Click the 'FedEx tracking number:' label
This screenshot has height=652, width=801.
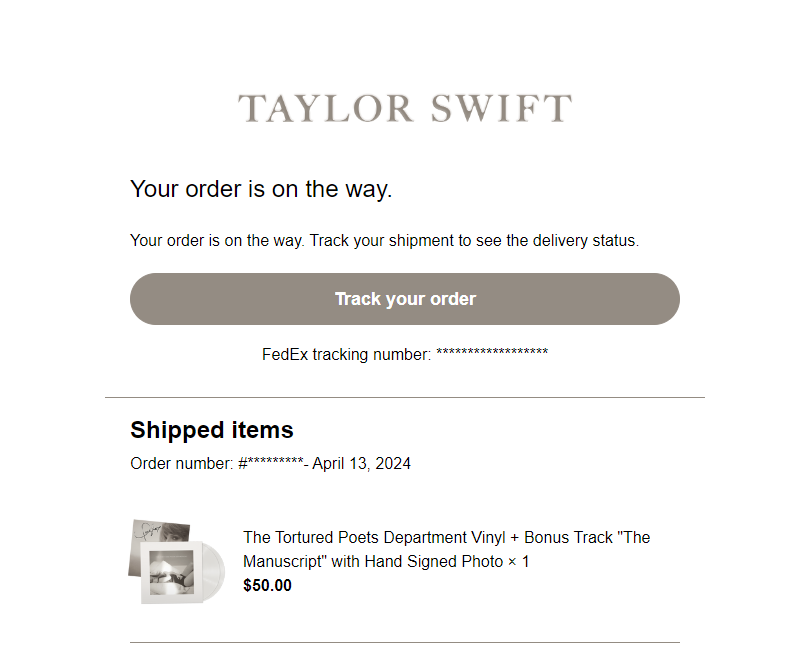click(347, 354)
